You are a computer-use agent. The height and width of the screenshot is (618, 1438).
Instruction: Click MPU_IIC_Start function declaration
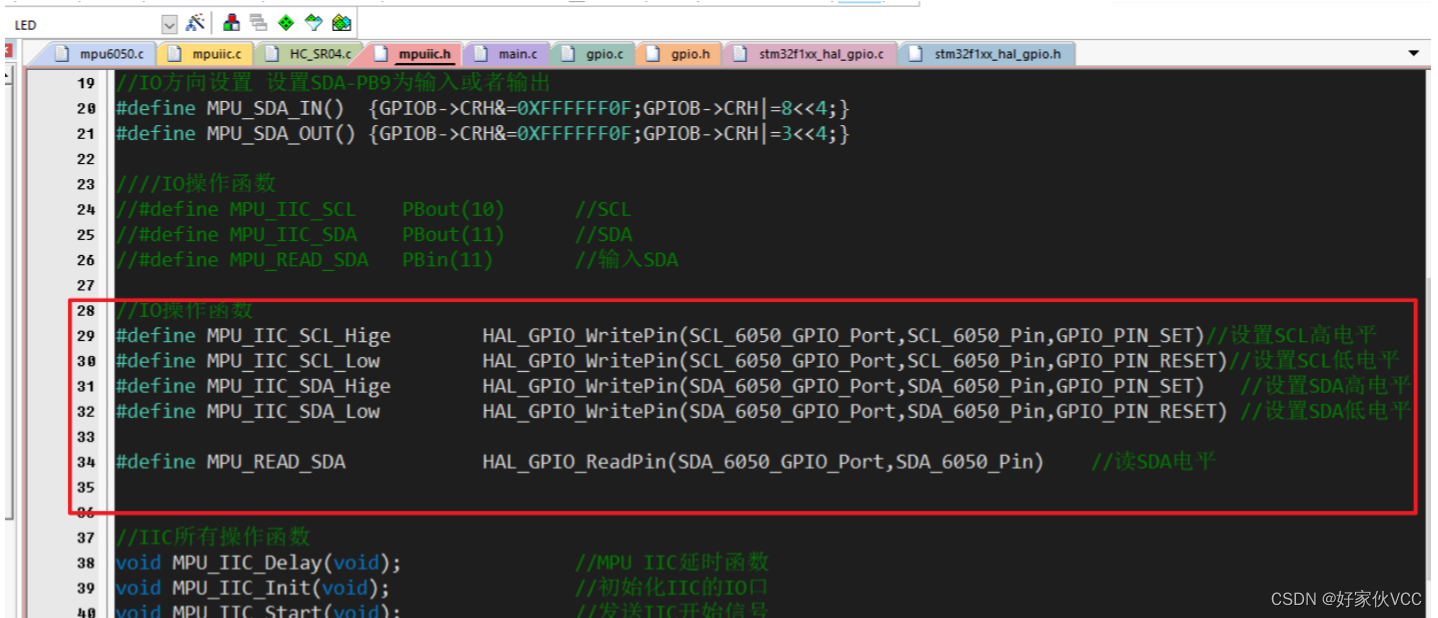click(x=258, y=611)
